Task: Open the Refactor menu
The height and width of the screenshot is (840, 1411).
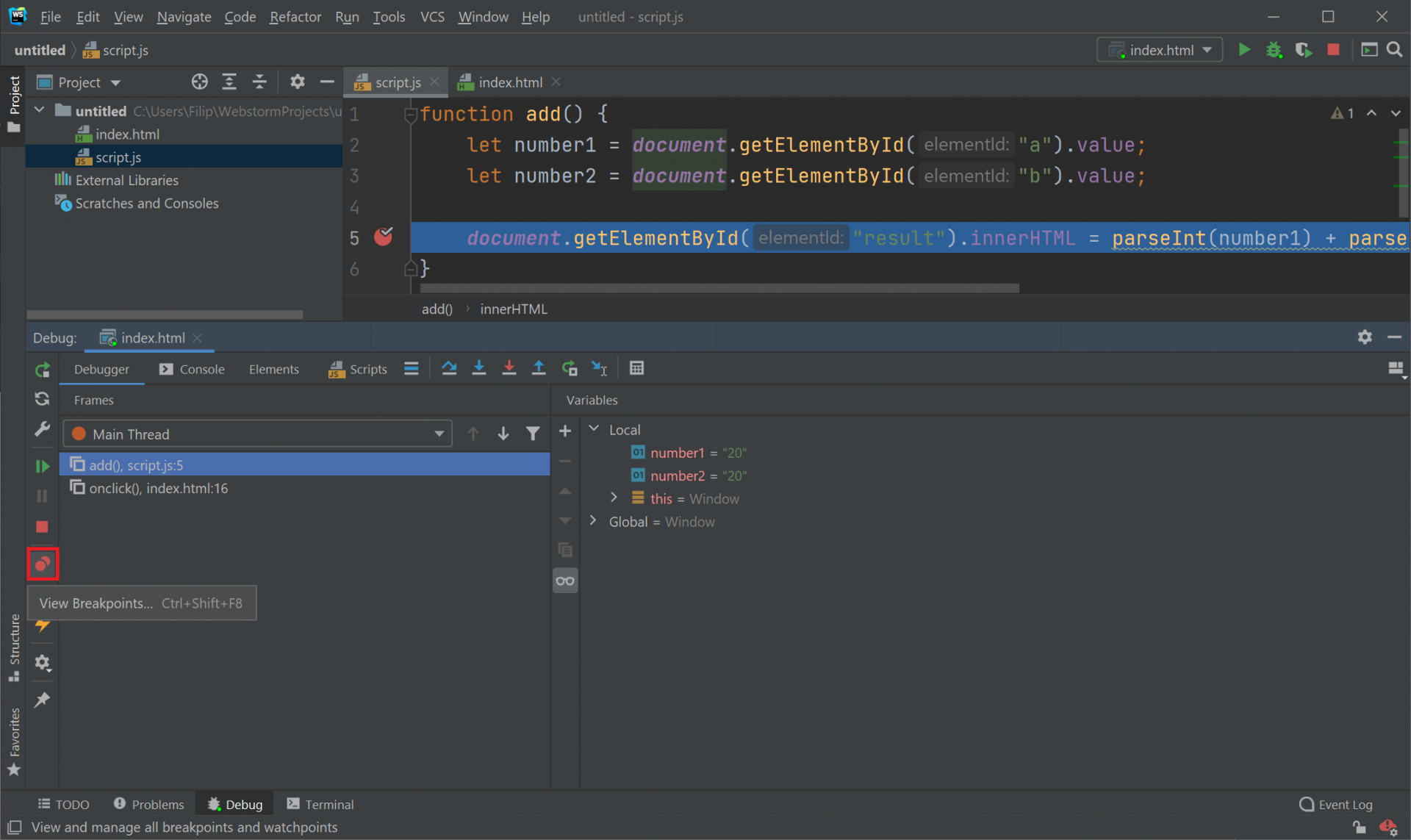Action: coord(295,16)
